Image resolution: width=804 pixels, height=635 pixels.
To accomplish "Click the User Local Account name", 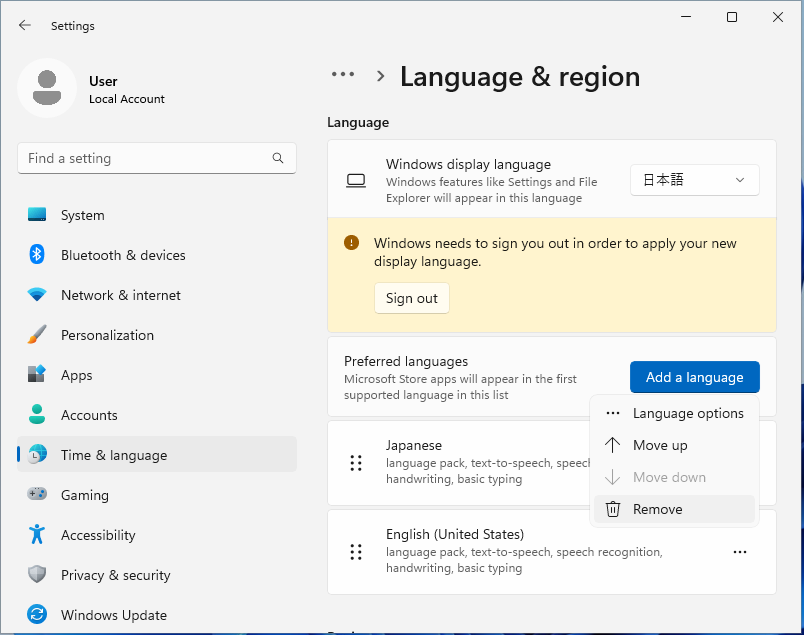I will click(127, 90).
